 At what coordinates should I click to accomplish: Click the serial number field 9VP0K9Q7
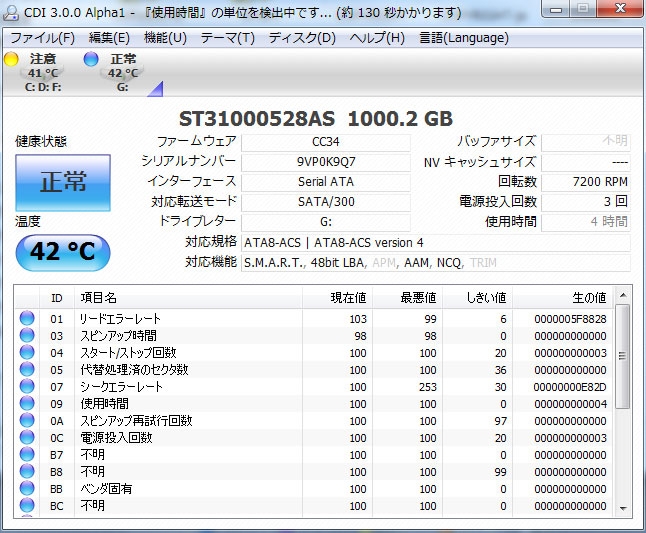tap(326, 162)
